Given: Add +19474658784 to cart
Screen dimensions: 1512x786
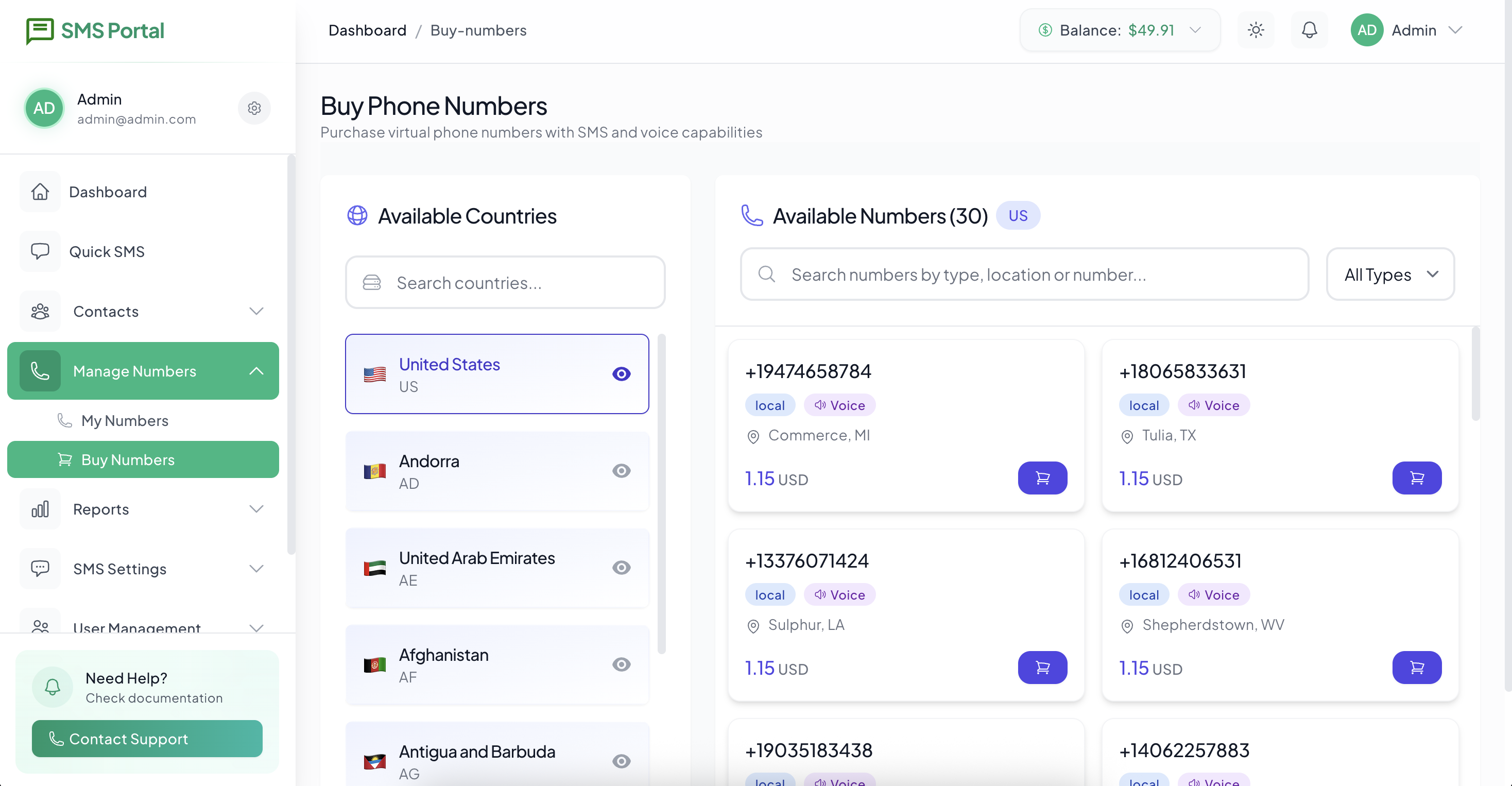Looking at the screenshot, I should pyautogui.click(x=1042, y=478).
